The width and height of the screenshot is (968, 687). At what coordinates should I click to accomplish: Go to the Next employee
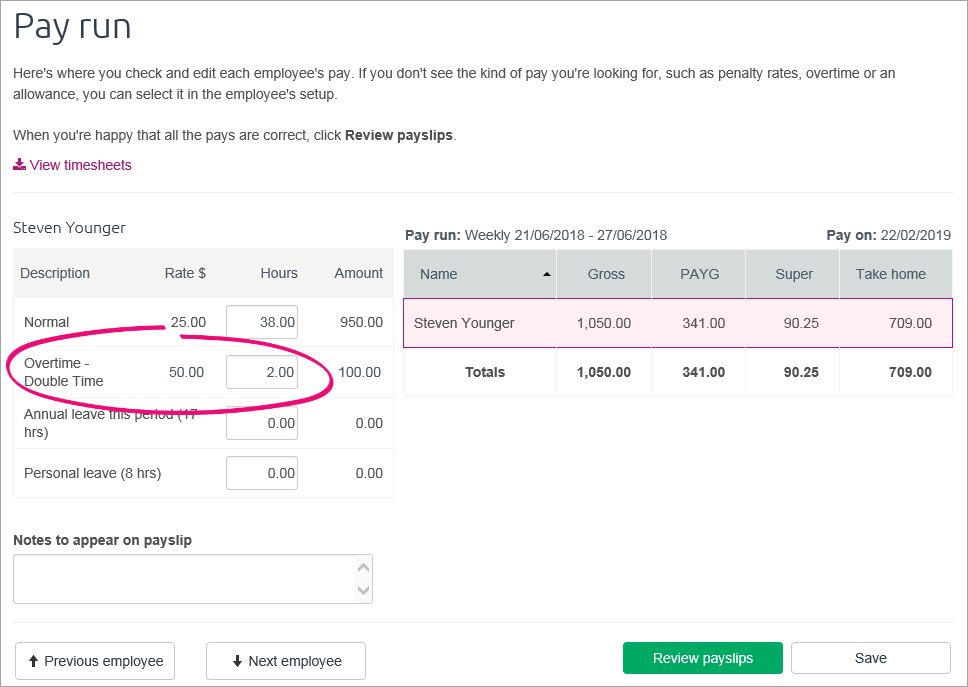click(x=286, y=661)
